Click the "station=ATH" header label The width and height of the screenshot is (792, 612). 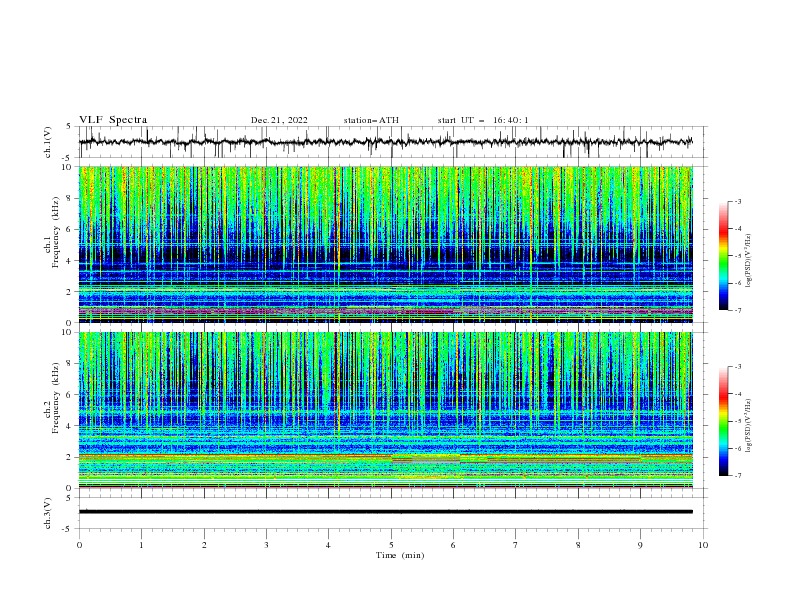[371, 120]
